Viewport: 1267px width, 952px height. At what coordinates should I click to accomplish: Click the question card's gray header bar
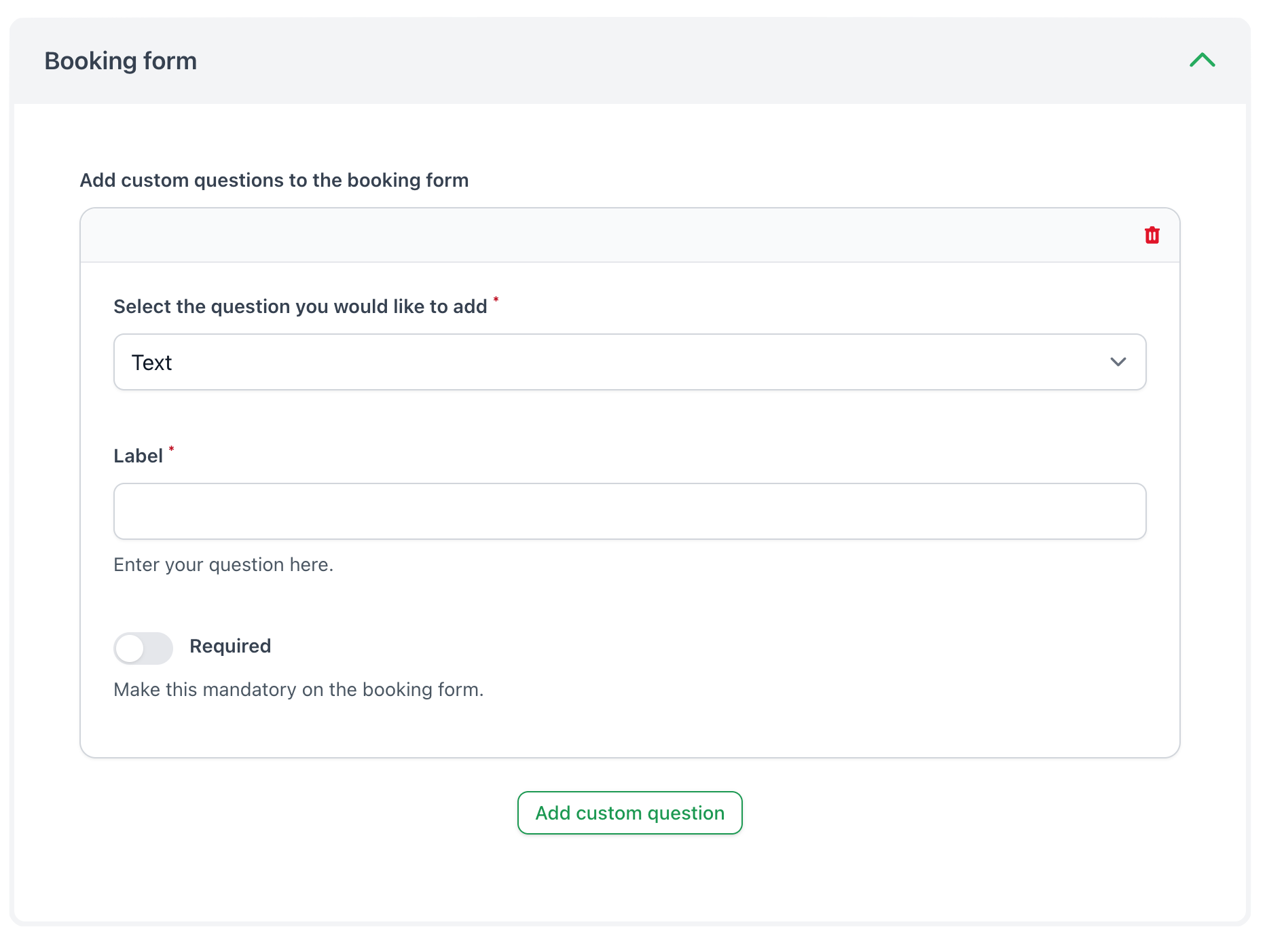point(611,236)
